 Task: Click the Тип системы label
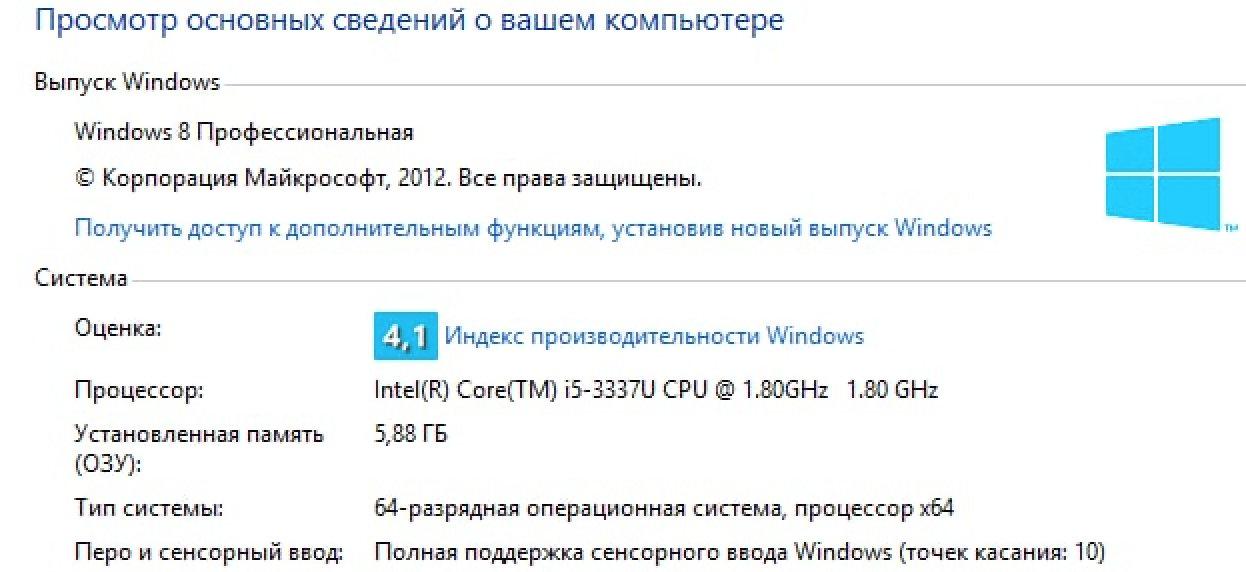(x=149, y=509)
